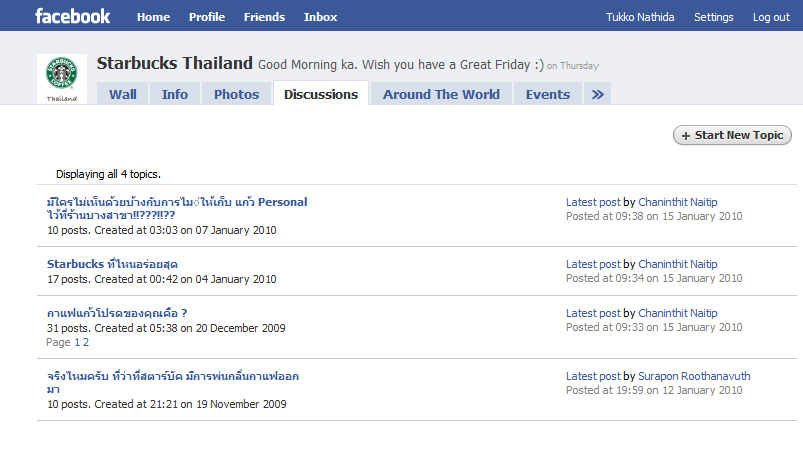Open the 'Starbucks ที่ไหนอร่อยสุด' topic

pyautogui.click(x=112, y=264)
